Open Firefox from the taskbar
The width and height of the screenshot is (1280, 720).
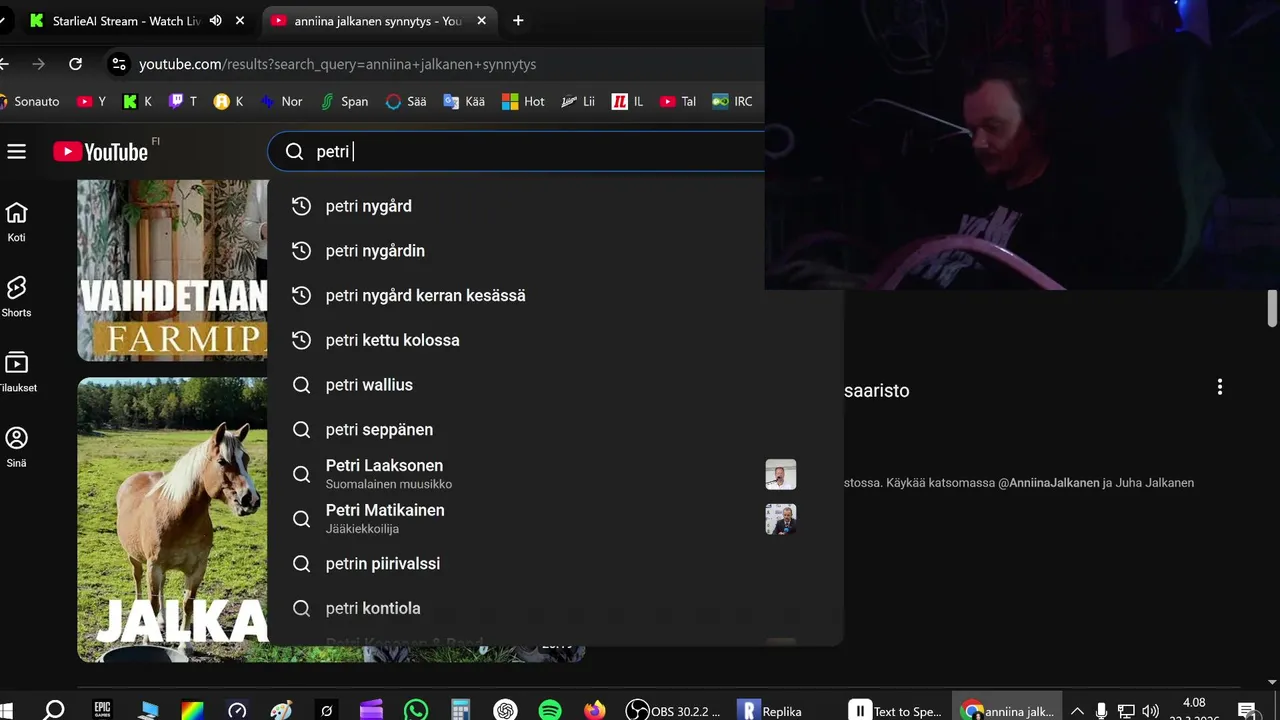point(595,710)
